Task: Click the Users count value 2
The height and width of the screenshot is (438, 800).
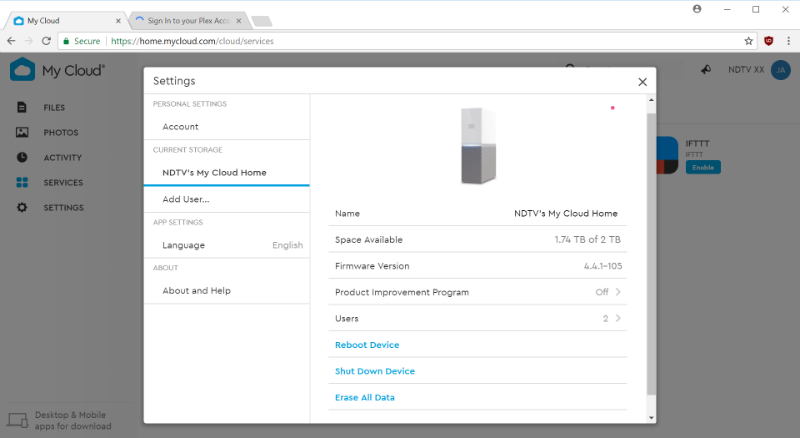Action: [x=605, y=319]
